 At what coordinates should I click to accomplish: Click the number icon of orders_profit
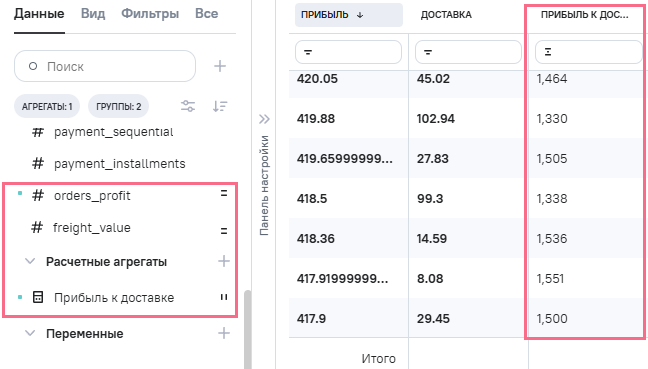38,195
